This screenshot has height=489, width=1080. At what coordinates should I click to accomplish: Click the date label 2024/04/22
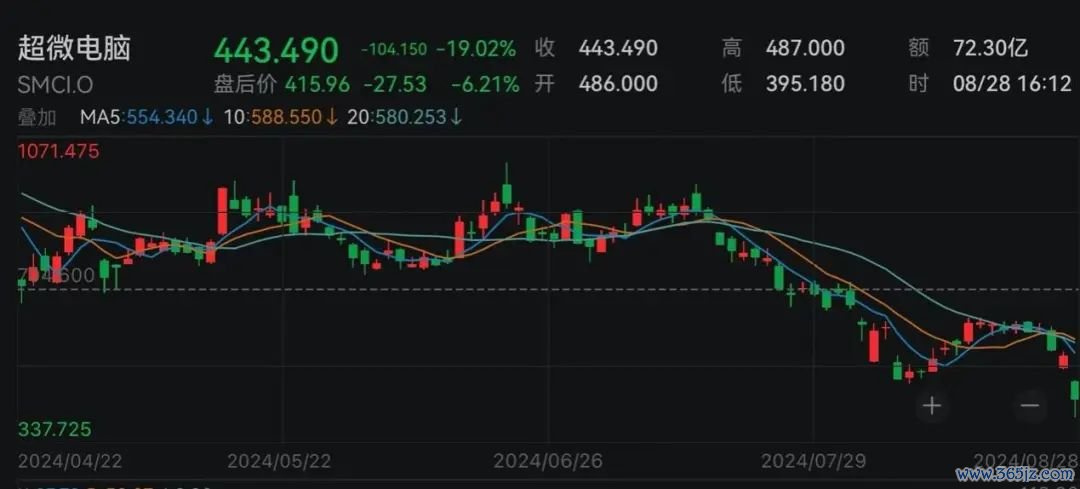pyautogui.click(x=70, y=461)
